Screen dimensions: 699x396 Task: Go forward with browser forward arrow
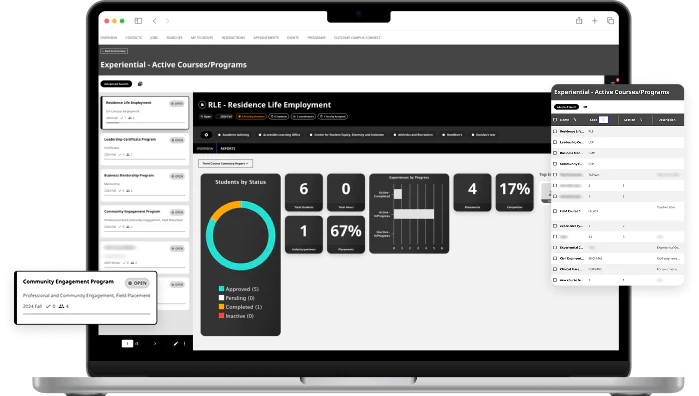(x=167, y=21)
